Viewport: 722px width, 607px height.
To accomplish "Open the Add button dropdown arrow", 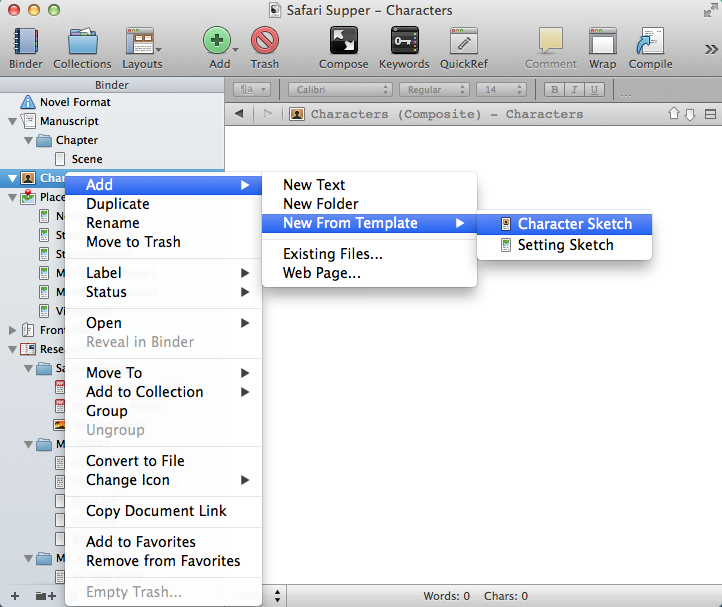I will [235, 49].
